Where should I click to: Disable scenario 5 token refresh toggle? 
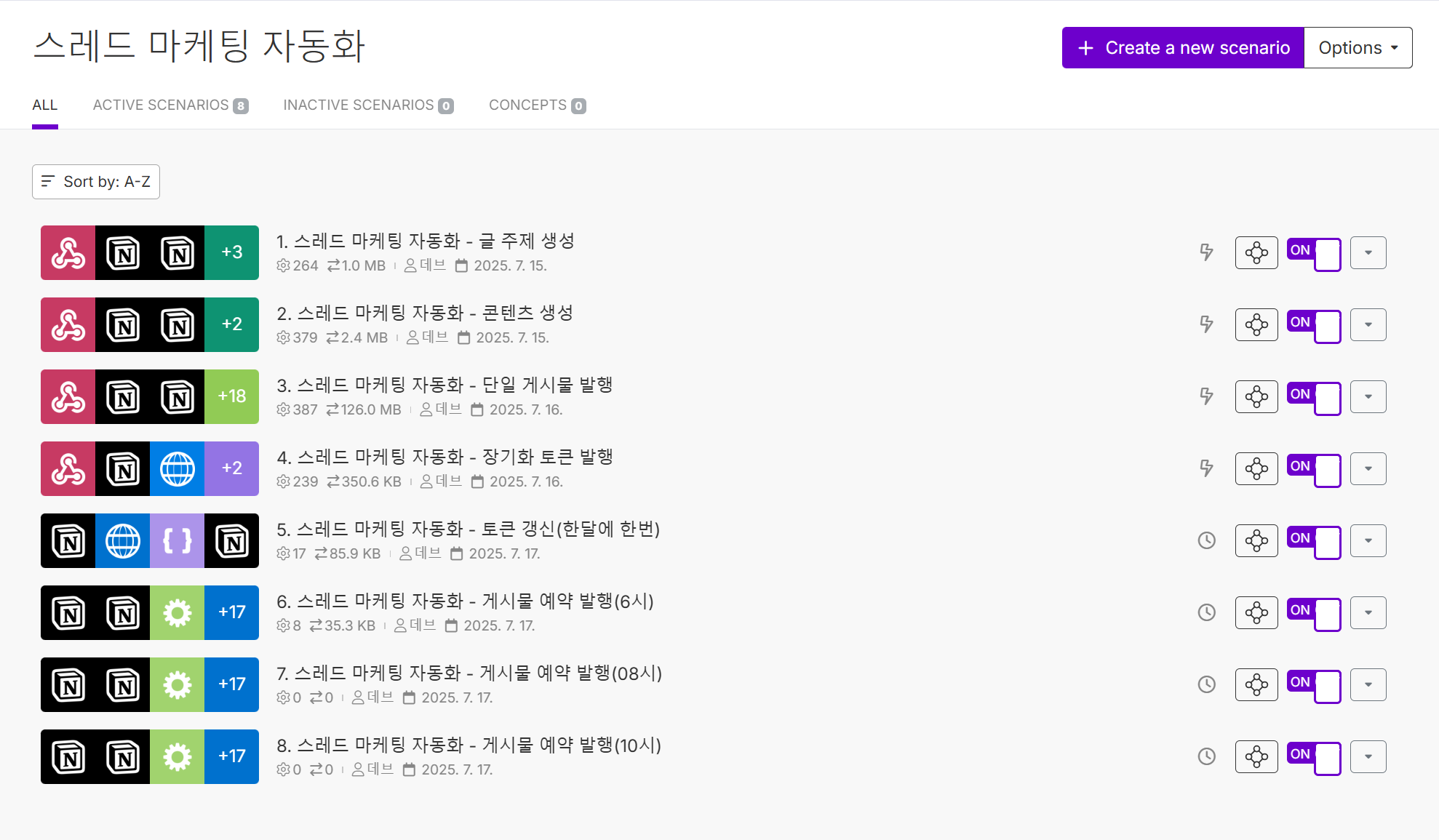pyautogui.click(x=1313, y=541)
